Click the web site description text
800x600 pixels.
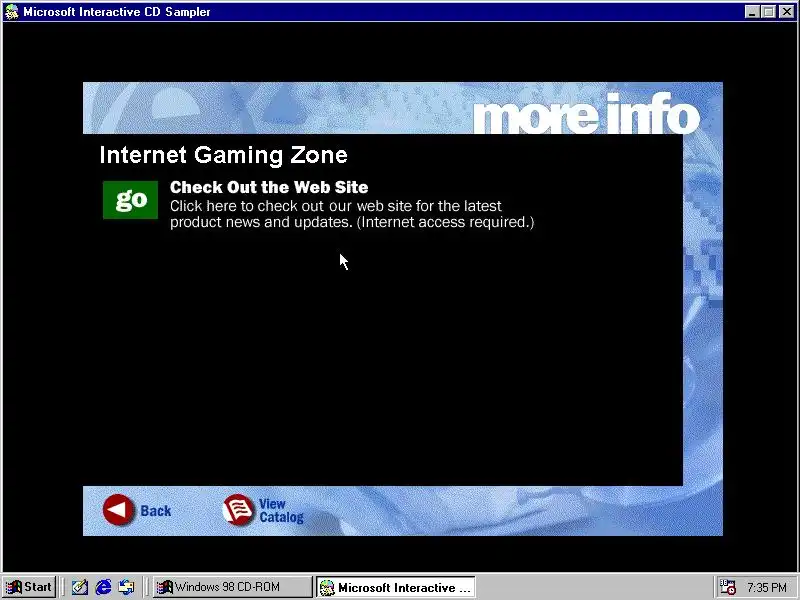point(352,214)
